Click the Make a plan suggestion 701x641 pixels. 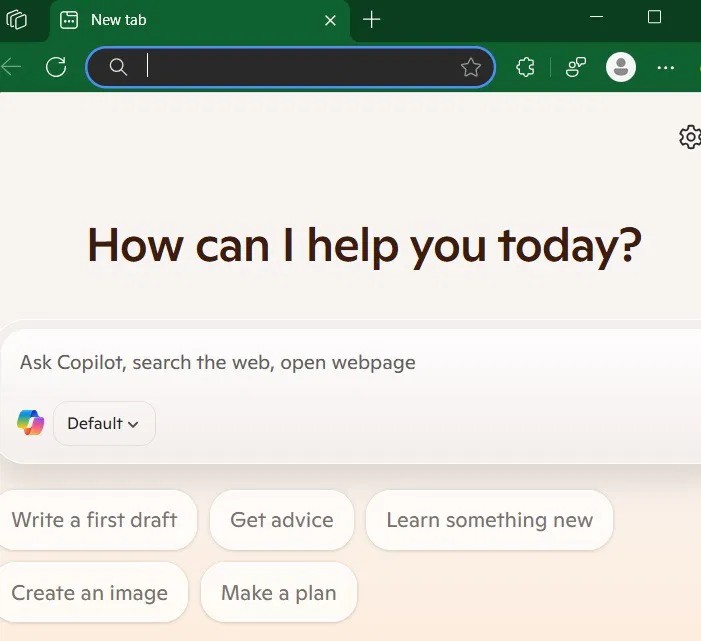[x=278, y=593]
